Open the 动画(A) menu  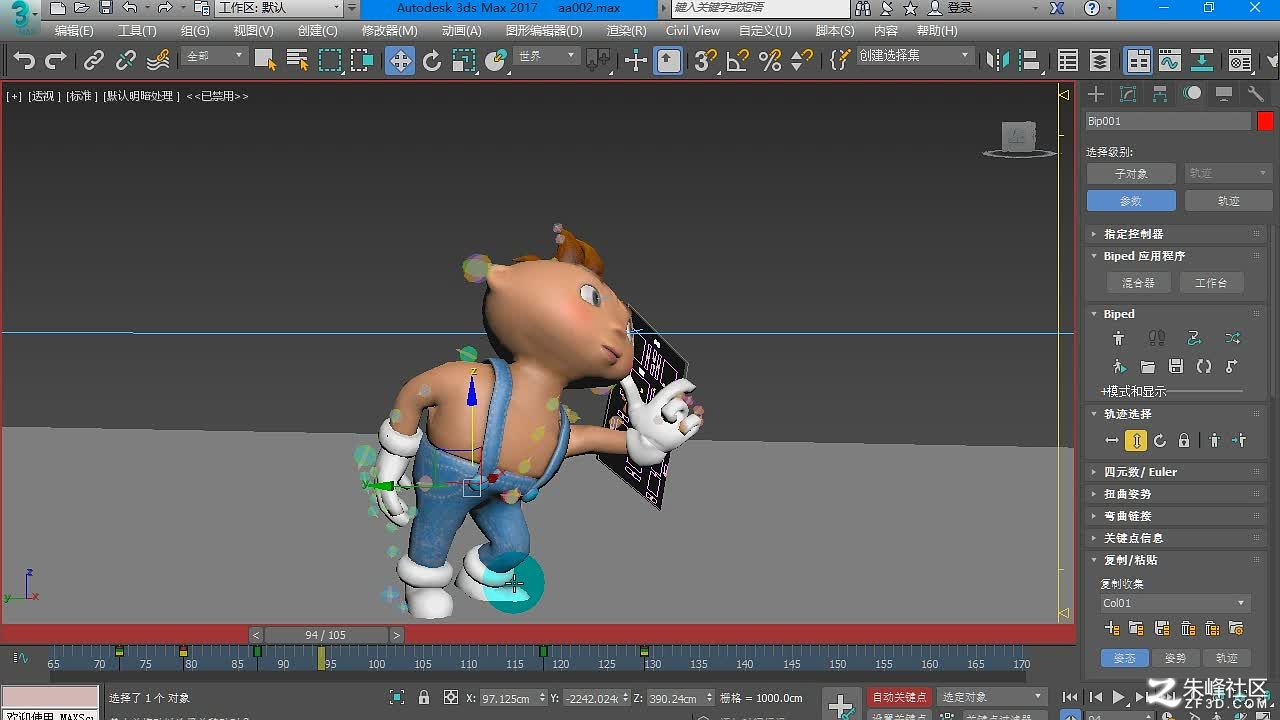tap(461, 31)
